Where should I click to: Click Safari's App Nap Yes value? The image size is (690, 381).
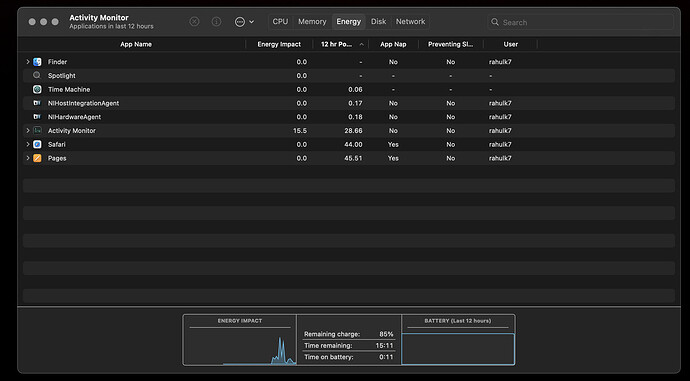tap(393, 144)
